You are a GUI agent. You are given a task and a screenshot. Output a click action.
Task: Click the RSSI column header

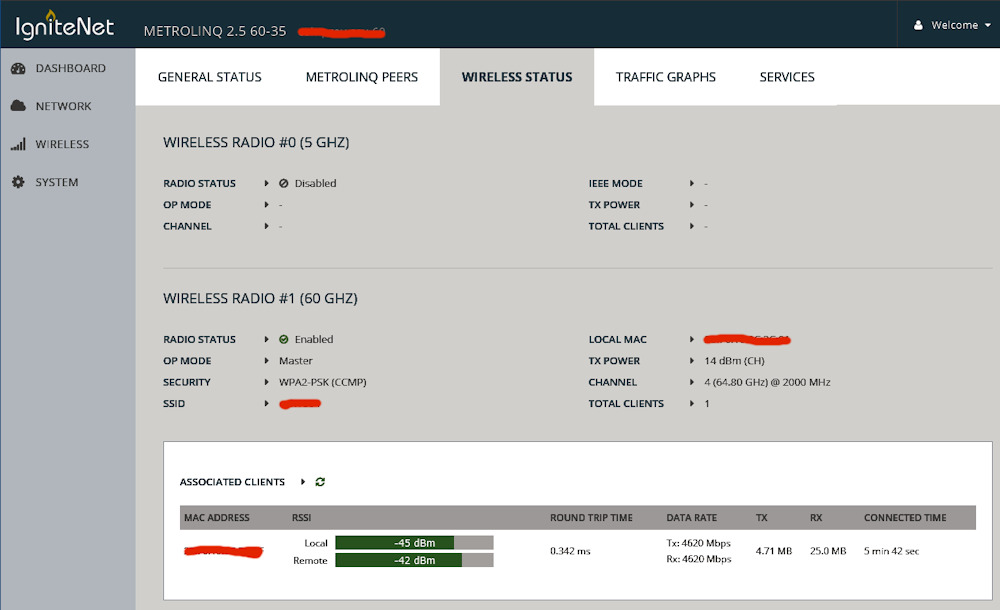pos(302,517)
